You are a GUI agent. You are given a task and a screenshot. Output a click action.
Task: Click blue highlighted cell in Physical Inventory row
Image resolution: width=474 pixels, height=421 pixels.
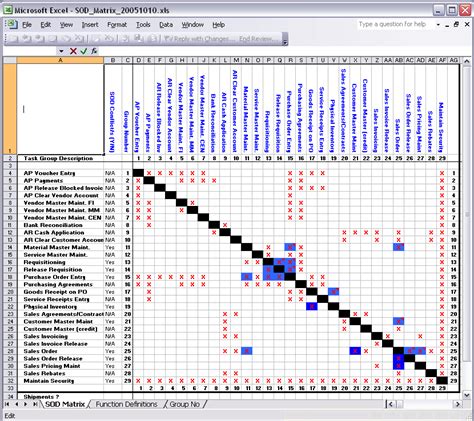coord(312,307)
